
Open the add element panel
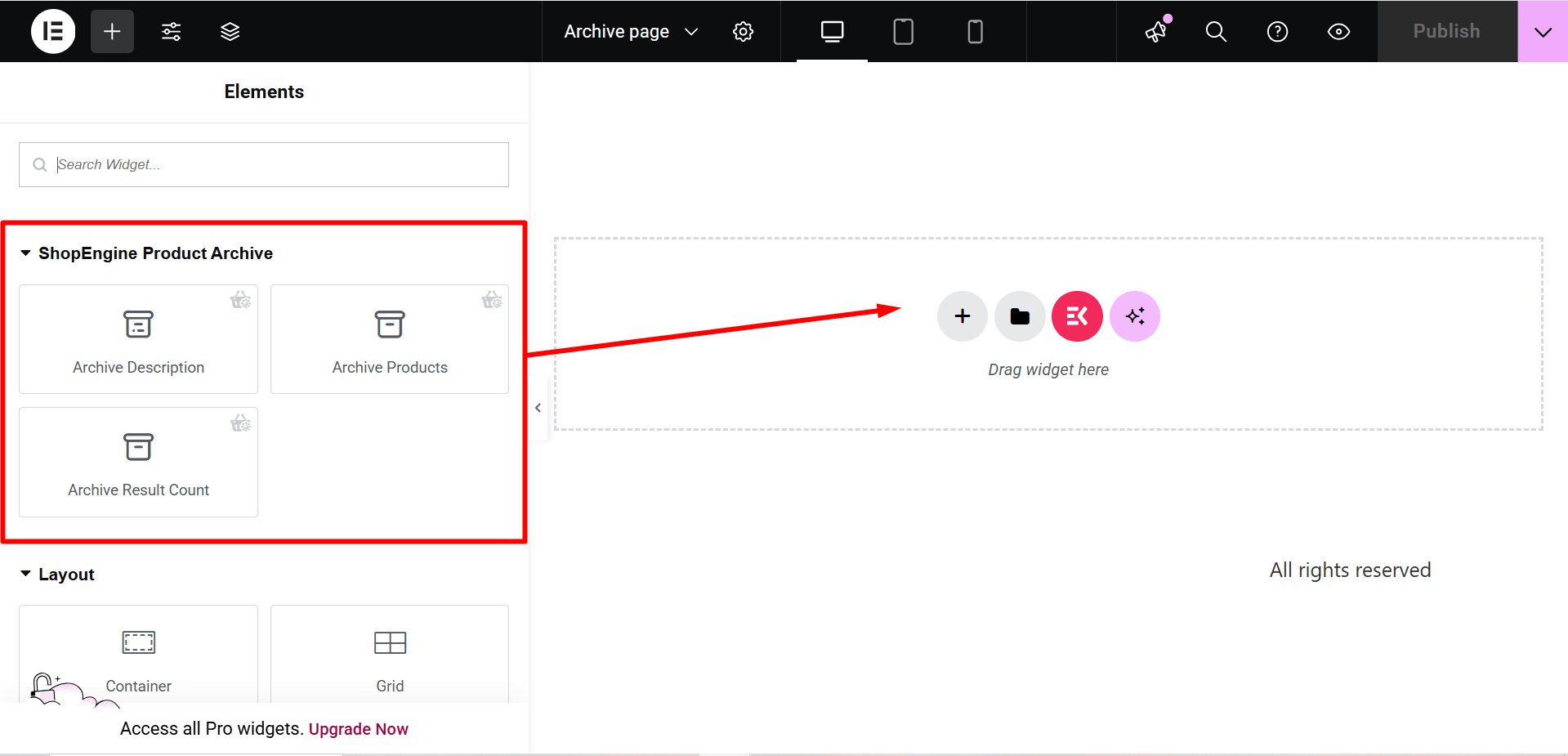[112, 31]
